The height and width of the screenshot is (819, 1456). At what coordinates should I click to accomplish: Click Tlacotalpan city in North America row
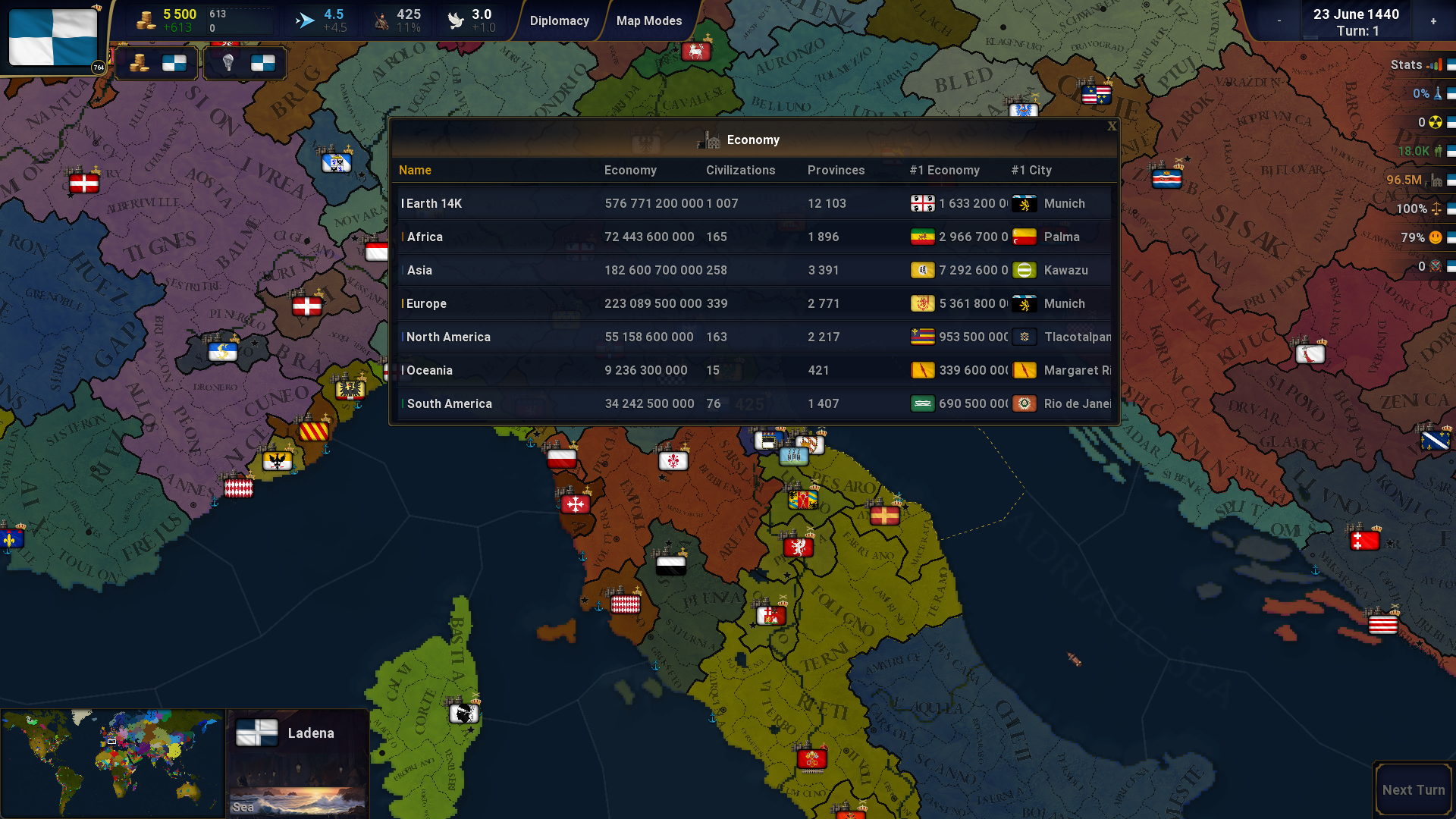[1078, 337]
